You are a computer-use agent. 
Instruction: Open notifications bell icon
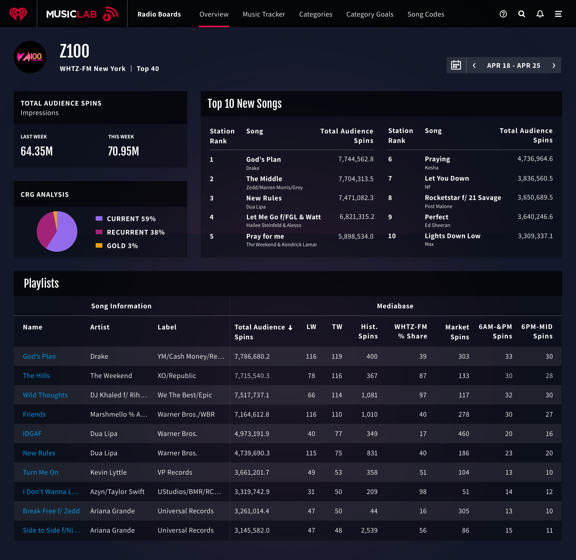(x=540, y=14)
